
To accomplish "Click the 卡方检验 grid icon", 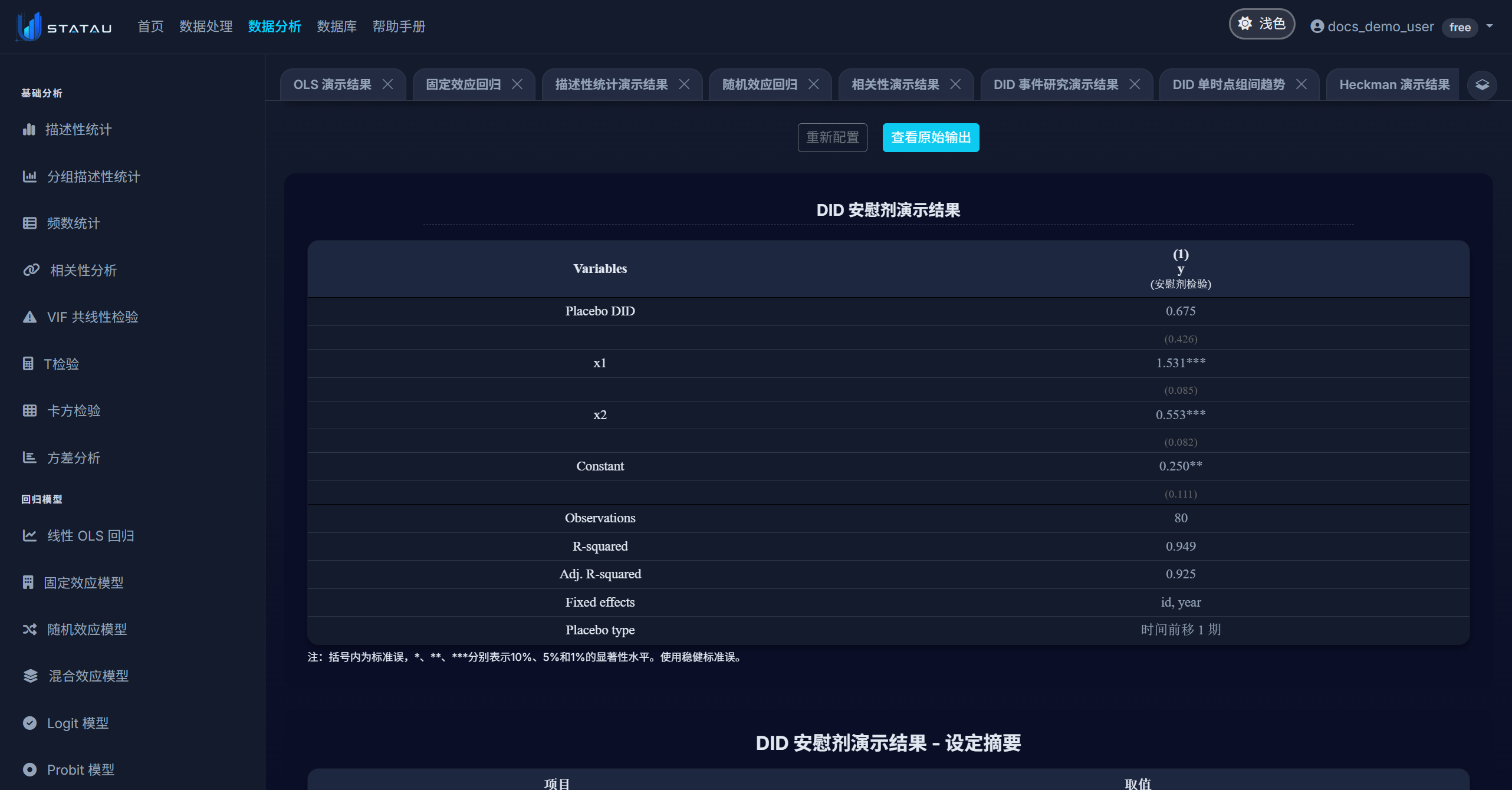I will pos(29,410).
